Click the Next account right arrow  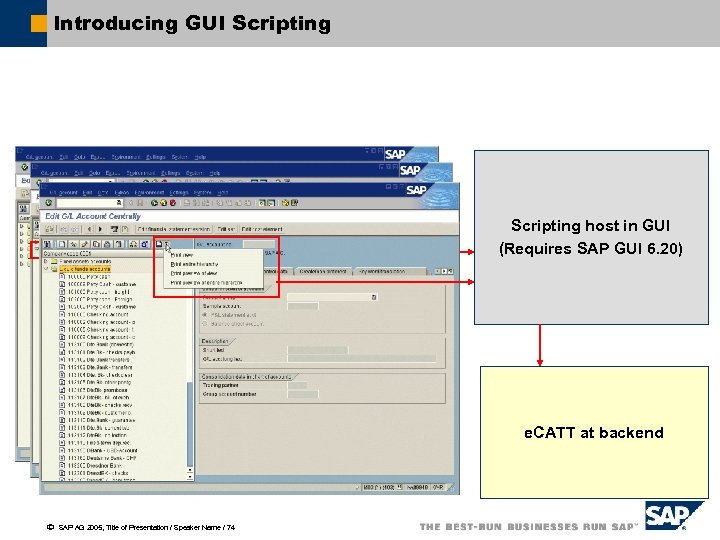pos(100,229)
